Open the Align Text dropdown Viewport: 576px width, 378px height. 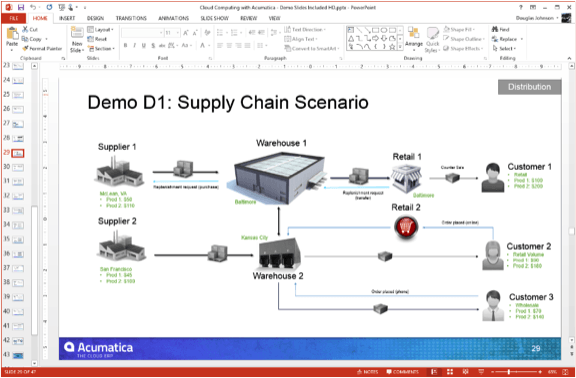pos(301,39)
